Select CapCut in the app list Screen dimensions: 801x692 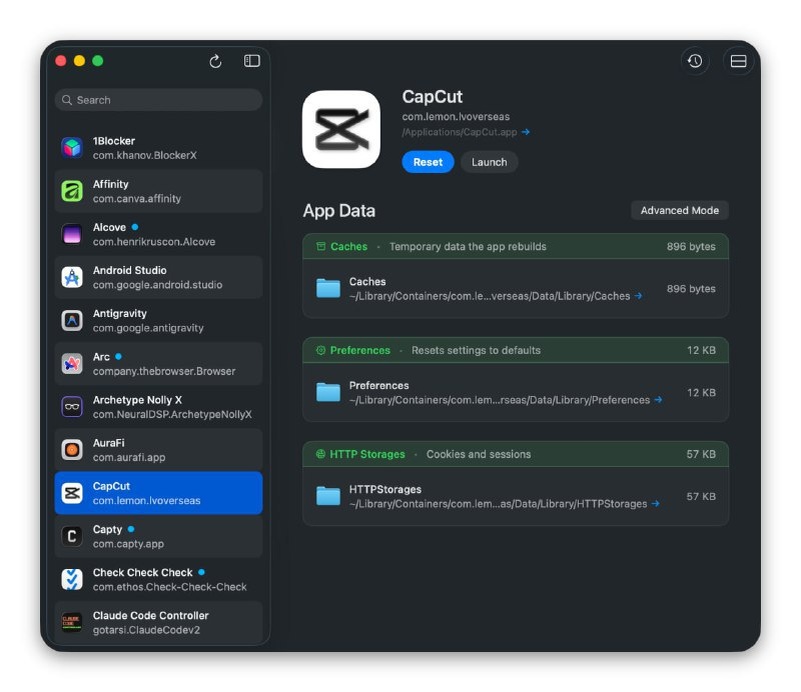(x=158, y=493)
